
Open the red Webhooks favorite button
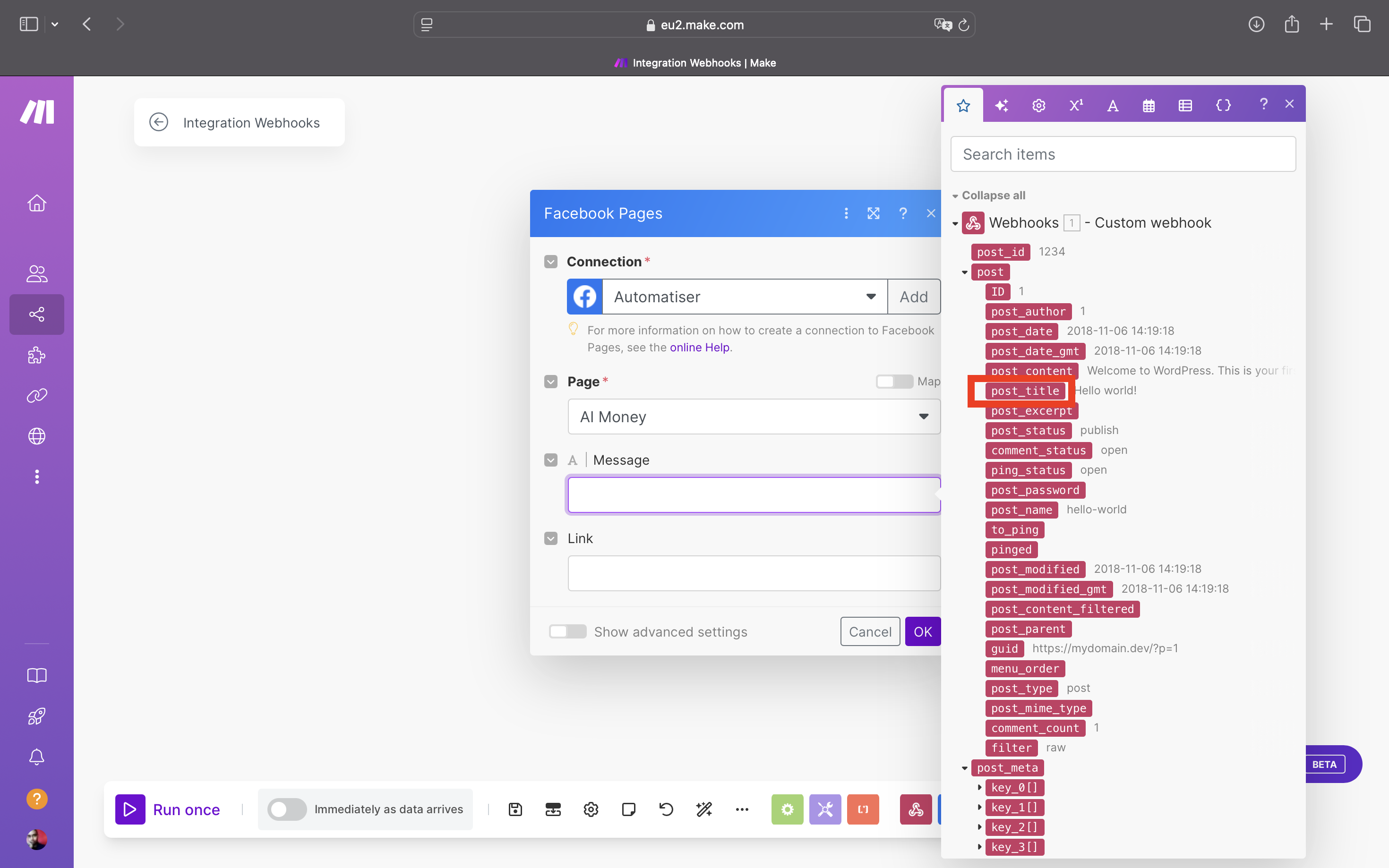[916, 809]
